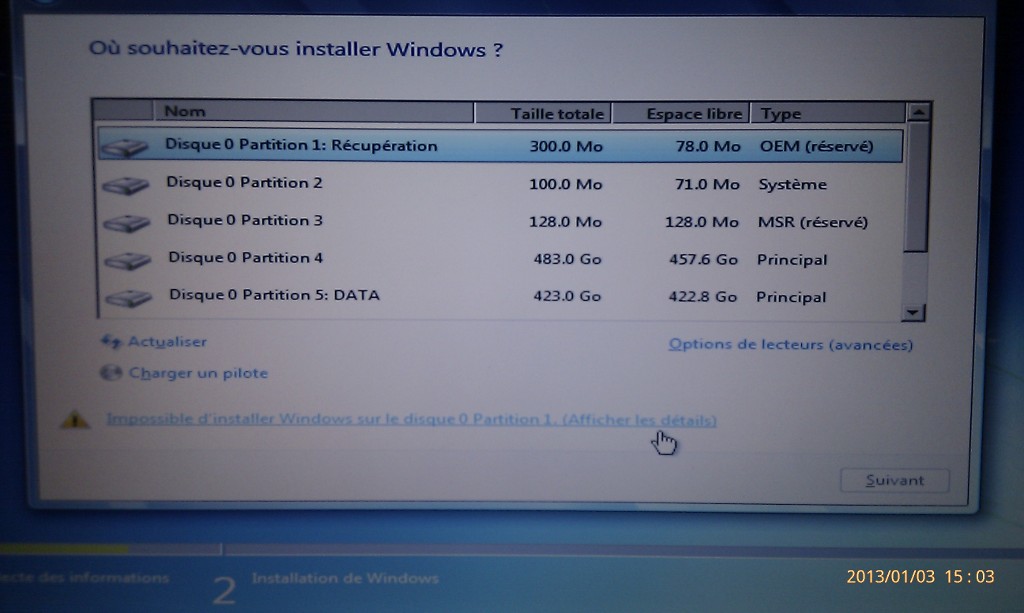Open Options de lecteurs (avancées)
This screenshot has height=613, width=1024.
(790, 344)
